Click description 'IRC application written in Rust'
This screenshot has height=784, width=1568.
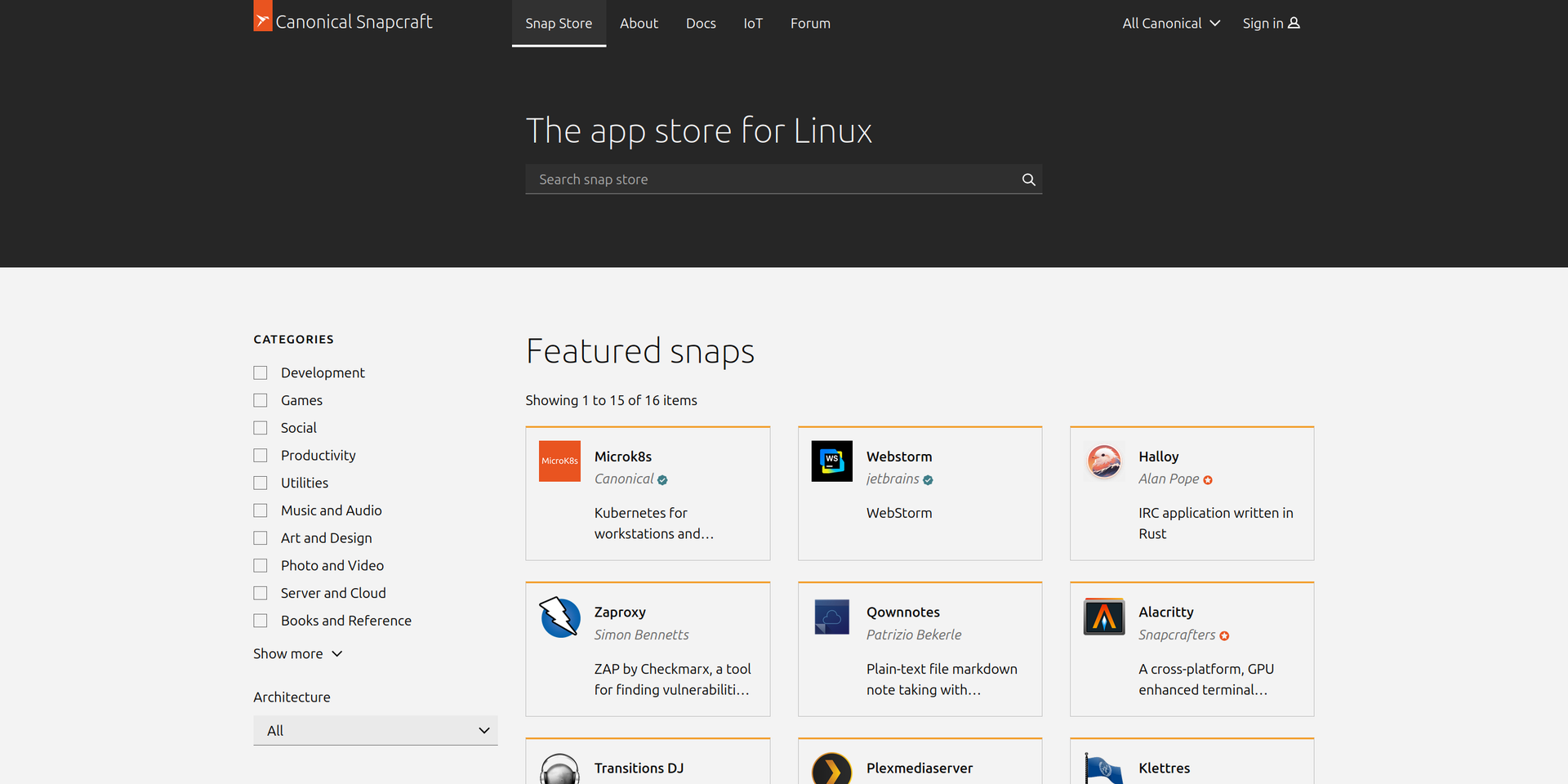coord(1216,523)
